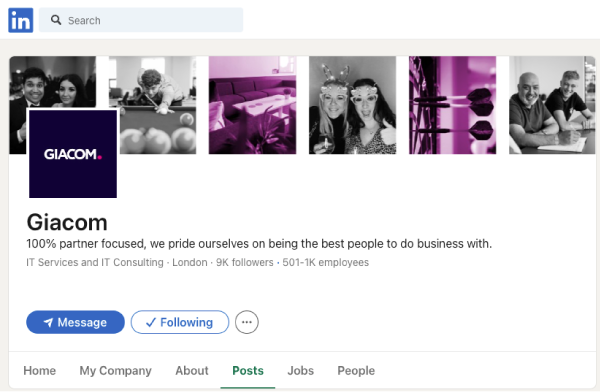This screenshot has height=392, width=600.
Task: Open the three-dot more options button
Action: pyautogui.click(x=247, y=322)
